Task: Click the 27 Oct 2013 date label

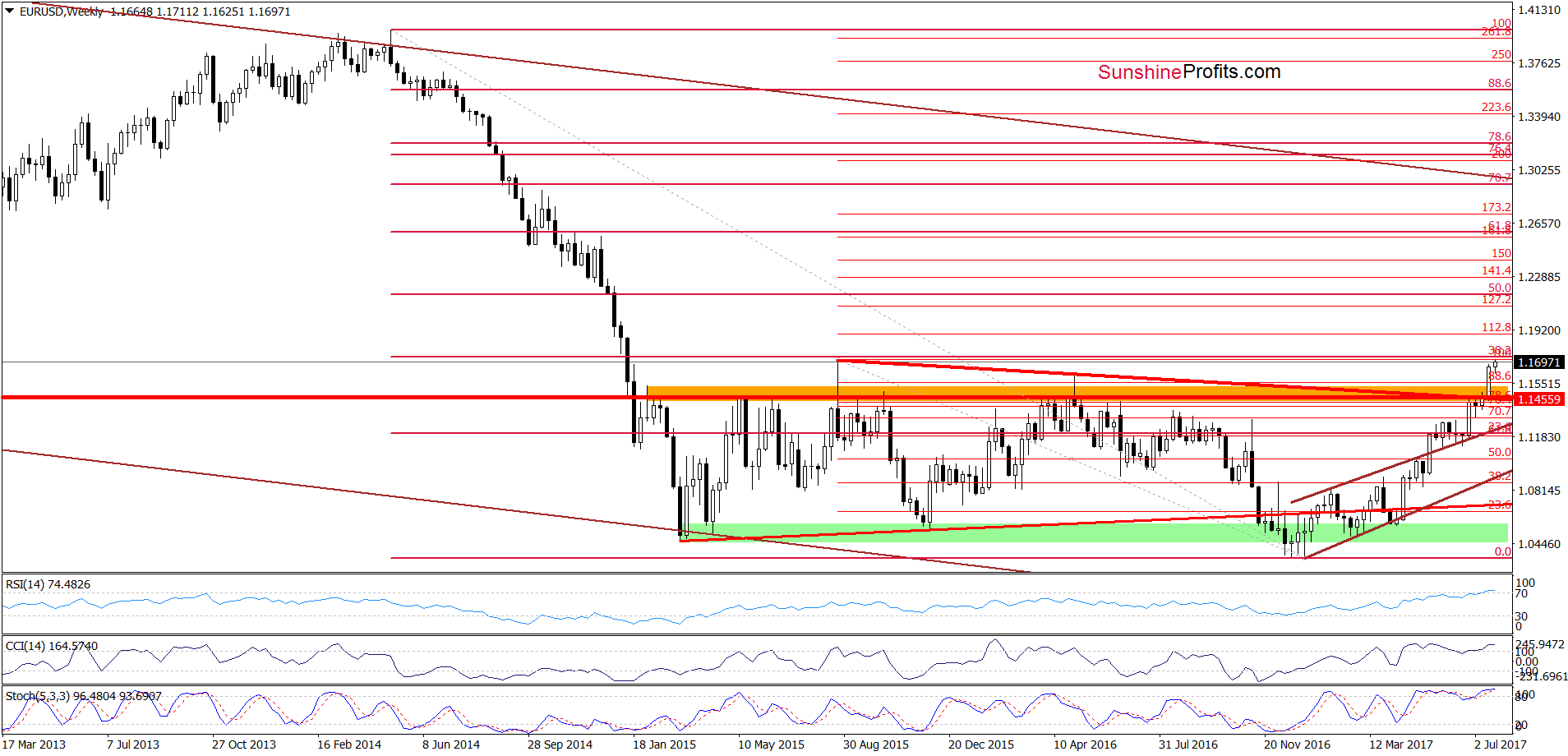Action: pyautogui.click(x=244, y=744)
